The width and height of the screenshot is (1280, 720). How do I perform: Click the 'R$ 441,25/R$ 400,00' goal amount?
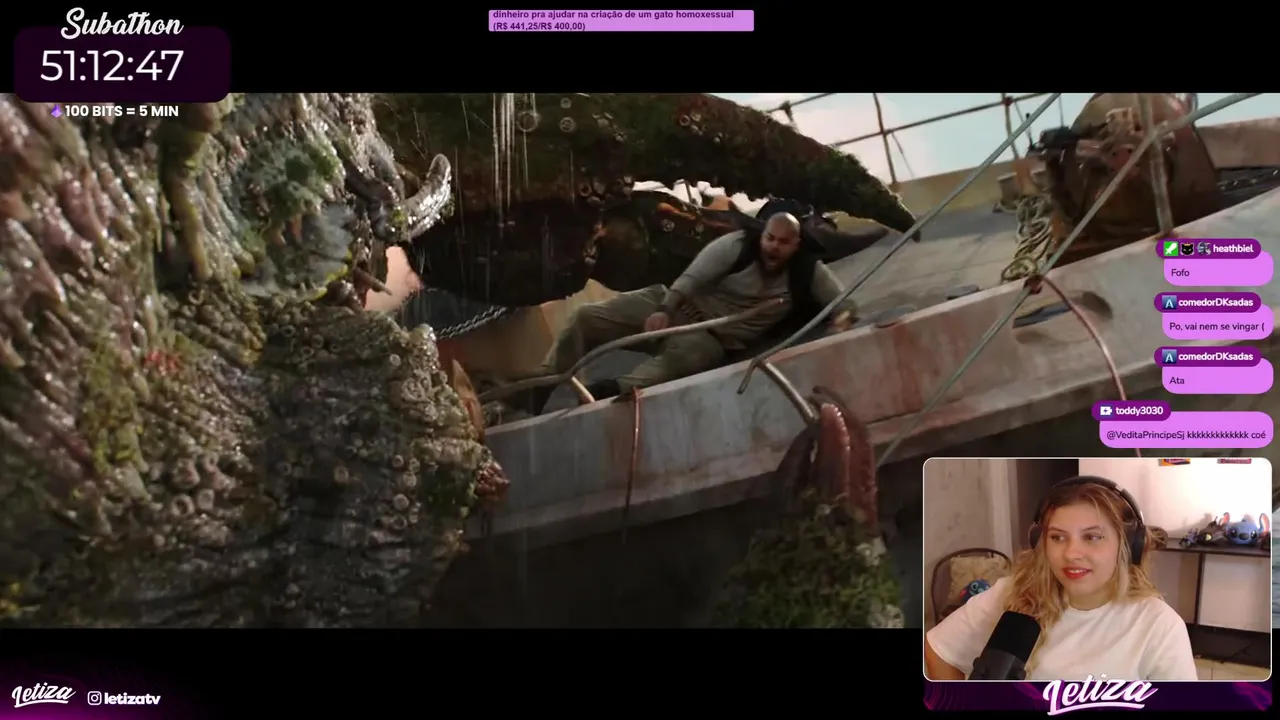click(539, 26)
